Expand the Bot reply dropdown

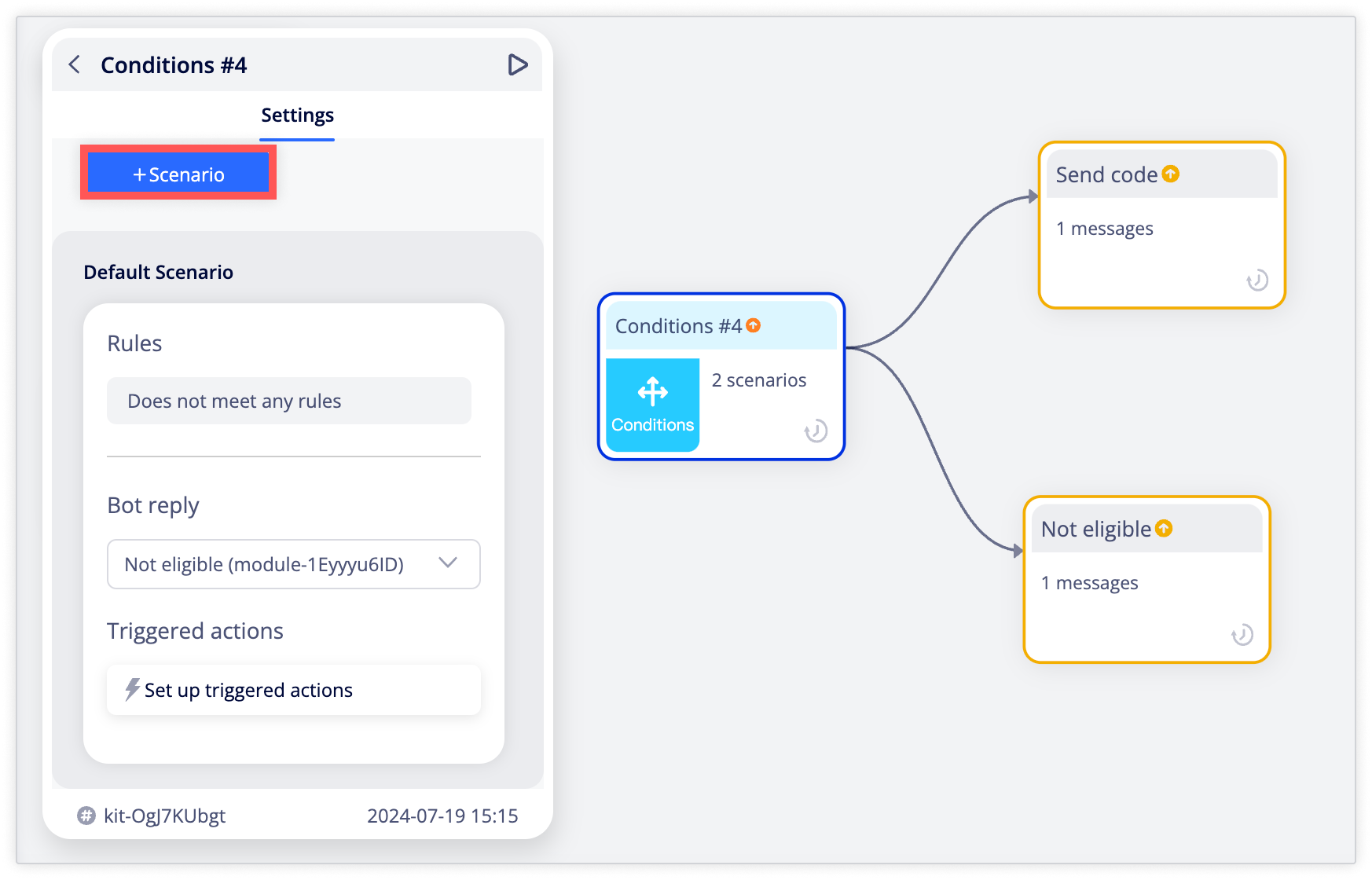click(294, 564)
